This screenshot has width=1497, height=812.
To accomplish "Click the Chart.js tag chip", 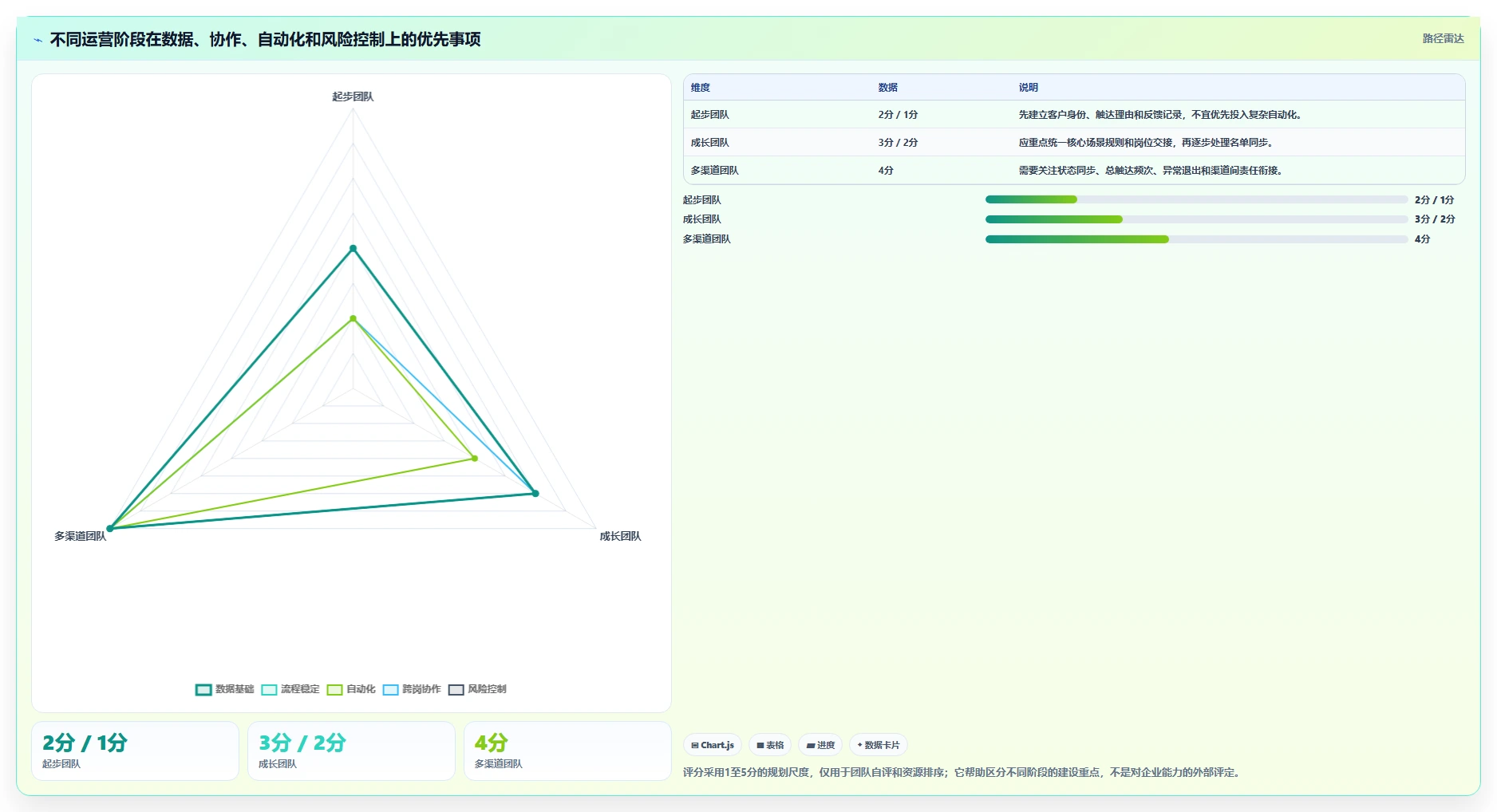I will pyautogui.click(x=713, y=745).
